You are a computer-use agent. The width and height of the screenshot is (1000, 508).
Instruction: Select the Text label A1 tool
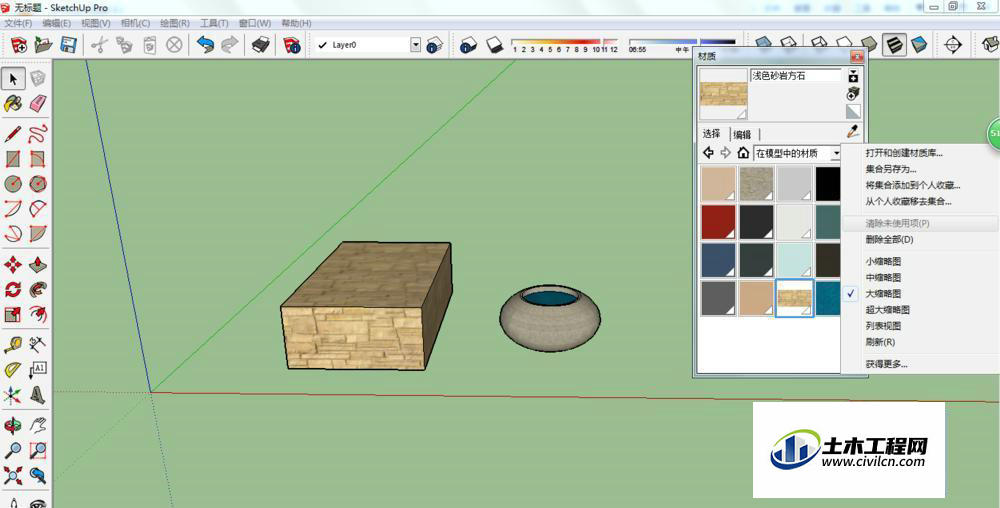point(38,370)
